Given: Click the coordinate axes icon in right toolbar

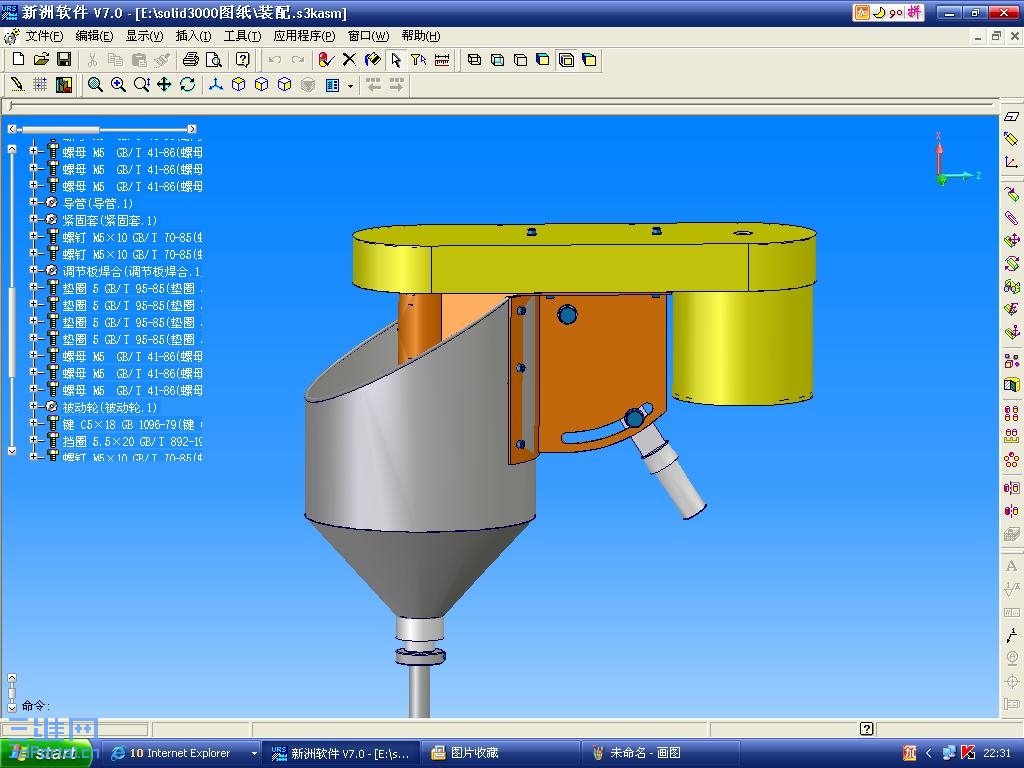Looking at the screenshot, I should (1011, 162).
